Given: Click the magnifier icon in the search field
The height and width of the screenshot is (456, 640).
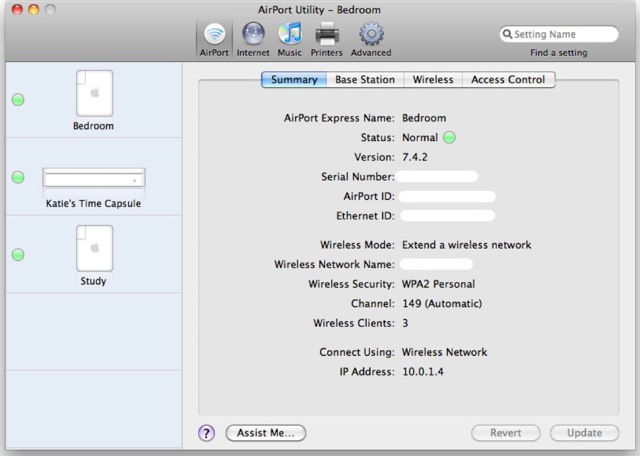Looking at the screenshot, I should (x=507, y=34).
